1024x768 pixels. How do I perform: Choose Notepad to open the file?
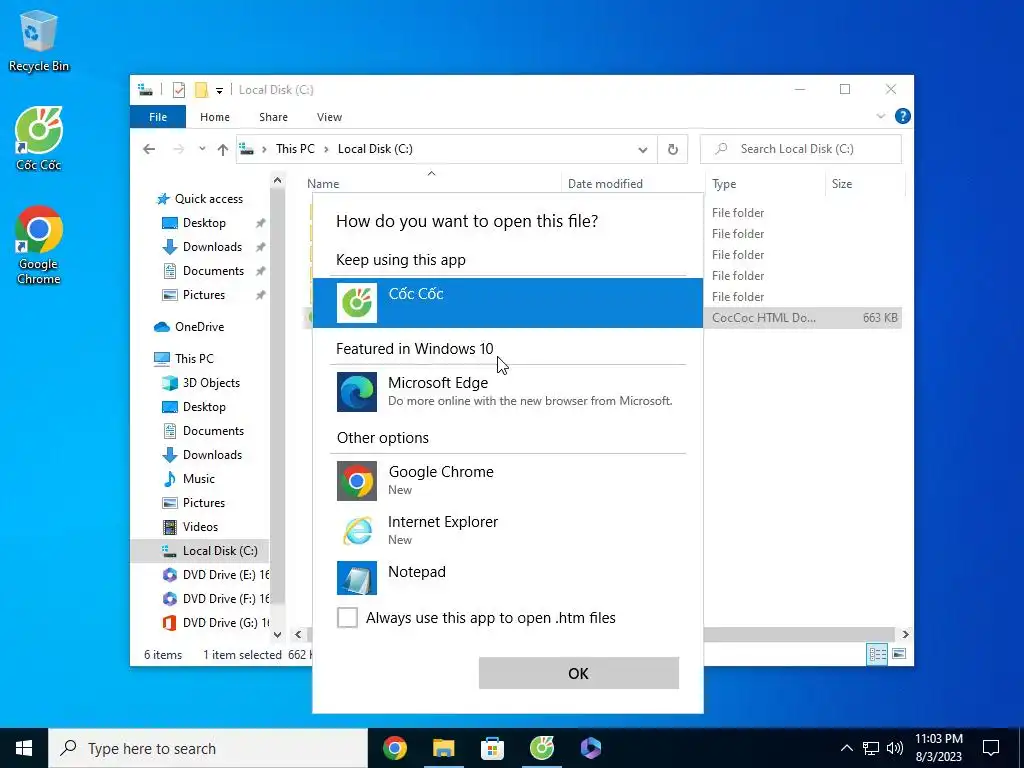[x=507, y=577]
